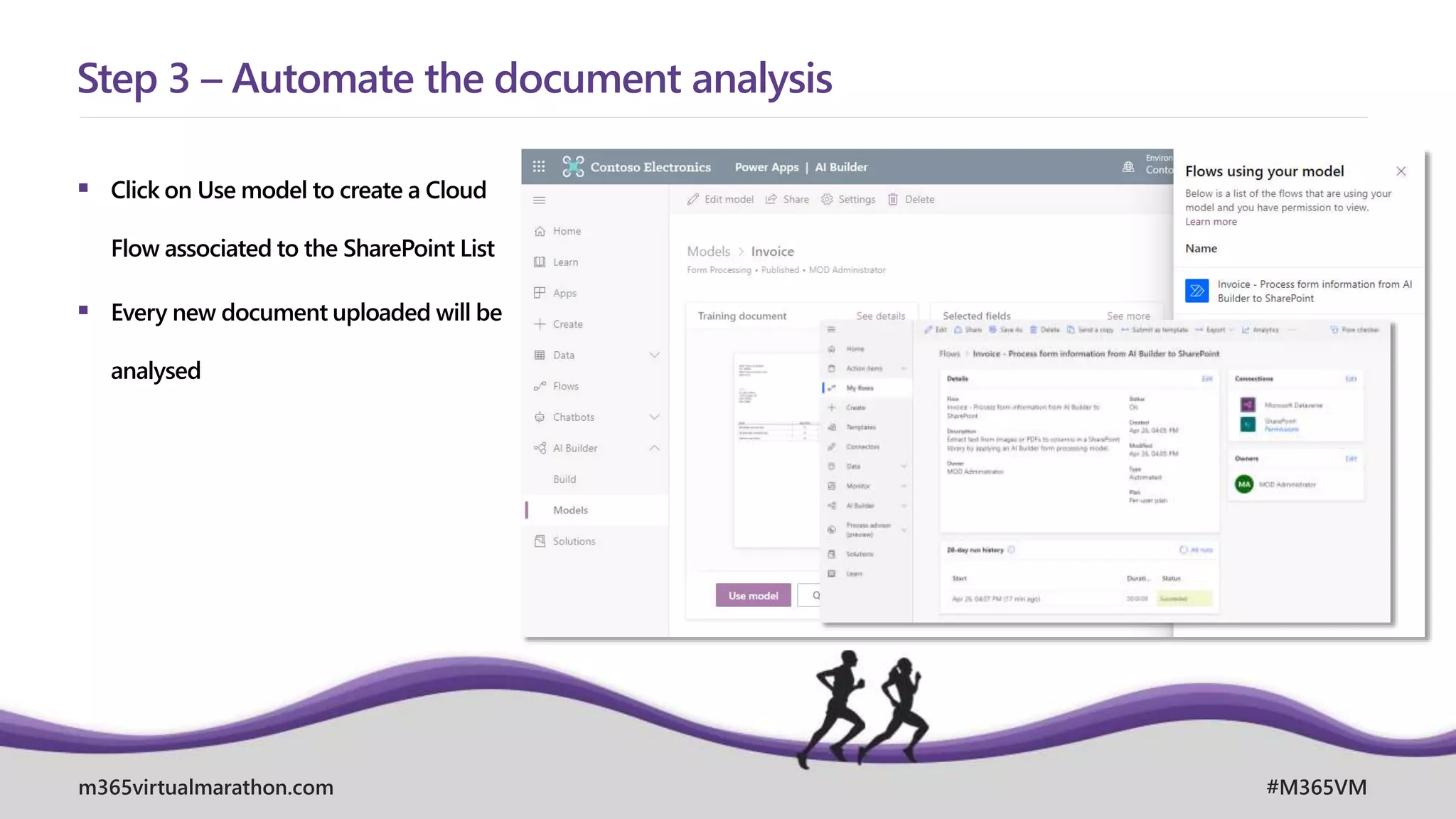Expand the Chatbots section chevron
1456x819 pixels.
point(655,417)
